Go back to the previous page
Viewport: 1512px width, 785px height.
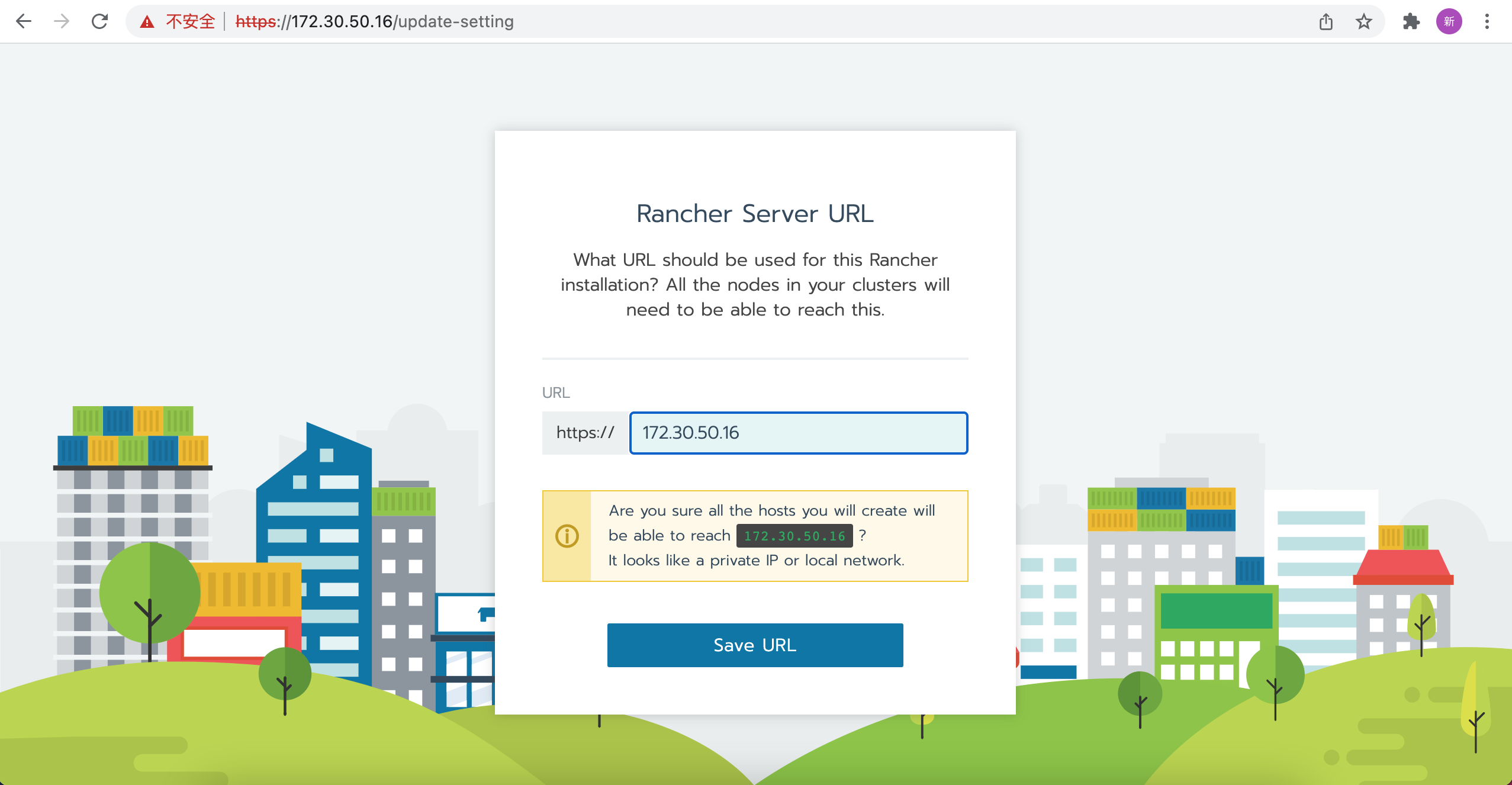[24, 22]
